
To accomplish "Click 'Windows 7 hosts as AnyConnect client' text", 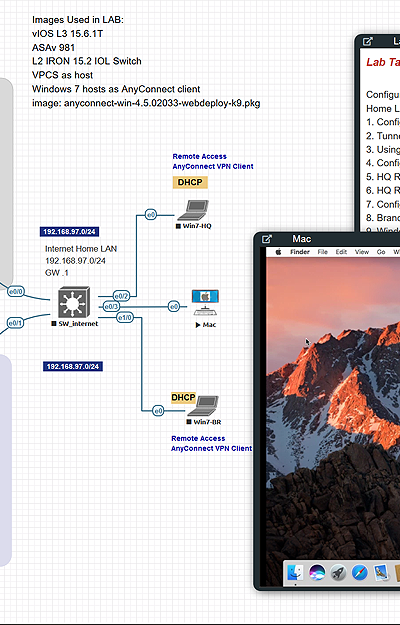I will (x=116, y=89).
